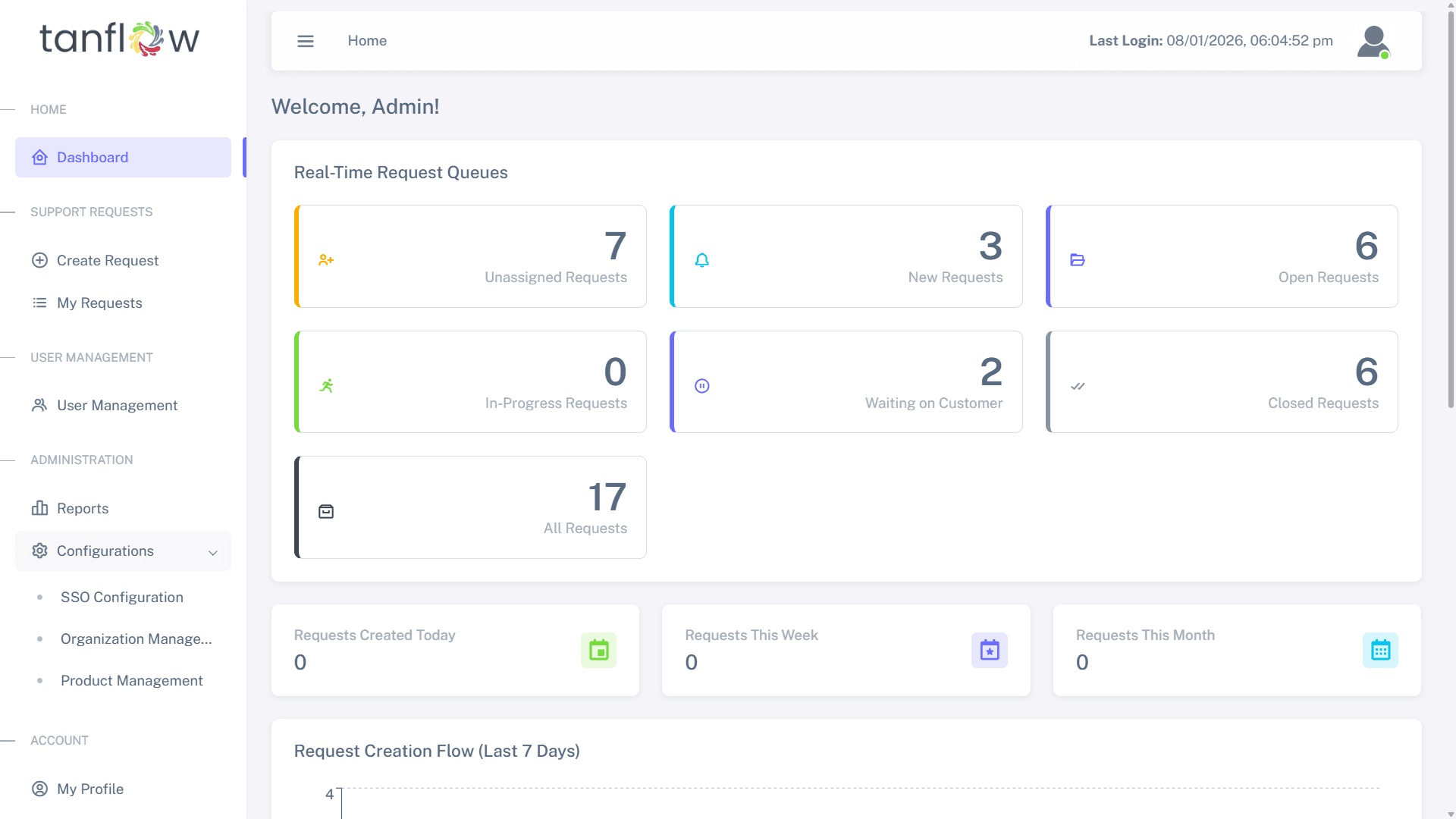1456x819 pixels.
Task: Click the tanflow logo
Action: click(119, 38)
